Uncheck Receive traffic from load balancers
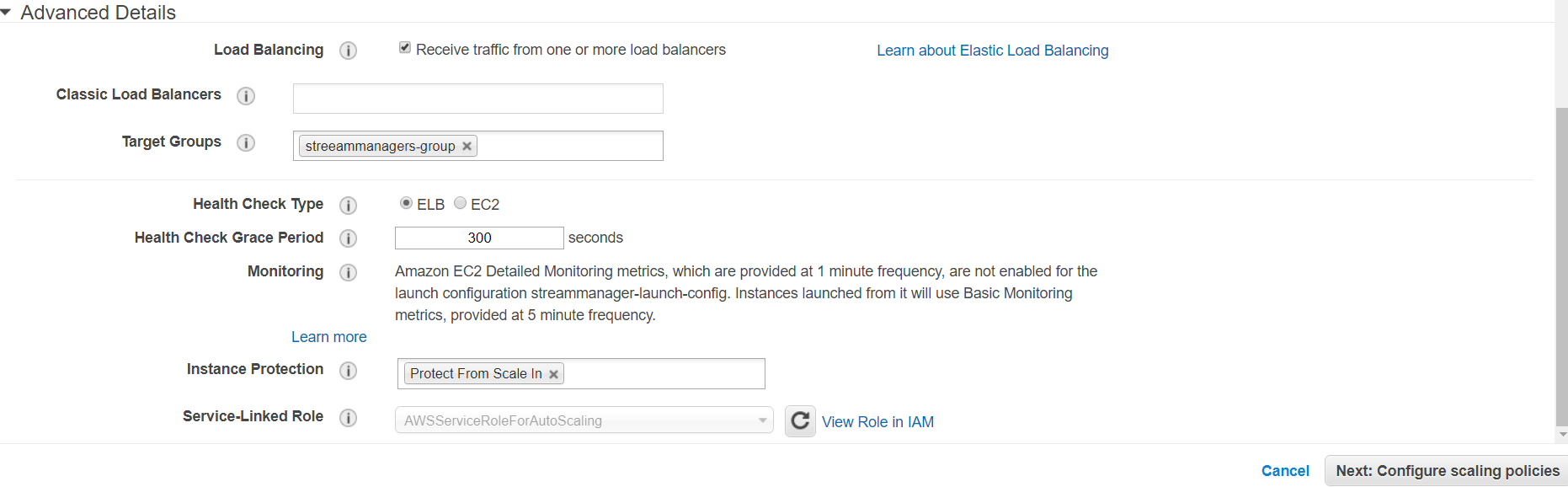 tap(405, 48)
